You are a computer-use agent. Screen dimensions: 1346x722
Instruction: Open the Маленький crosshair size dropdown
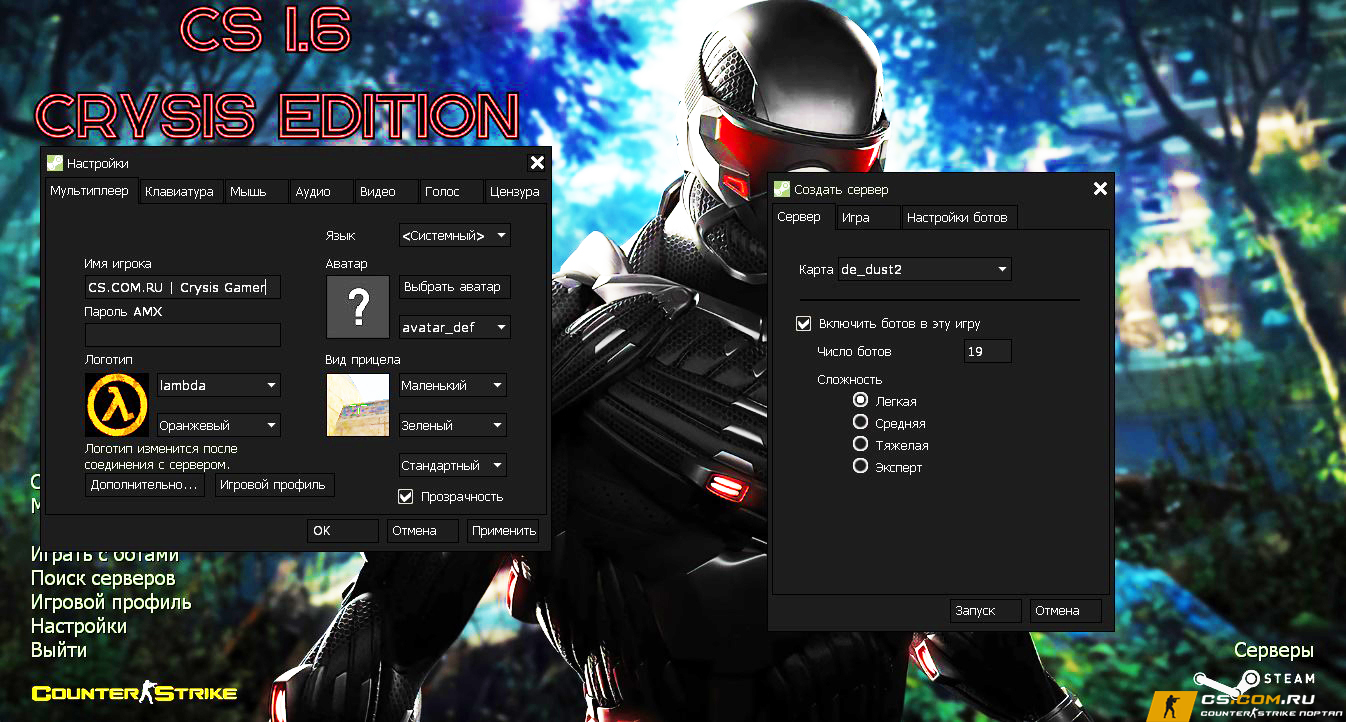[453, 385]
